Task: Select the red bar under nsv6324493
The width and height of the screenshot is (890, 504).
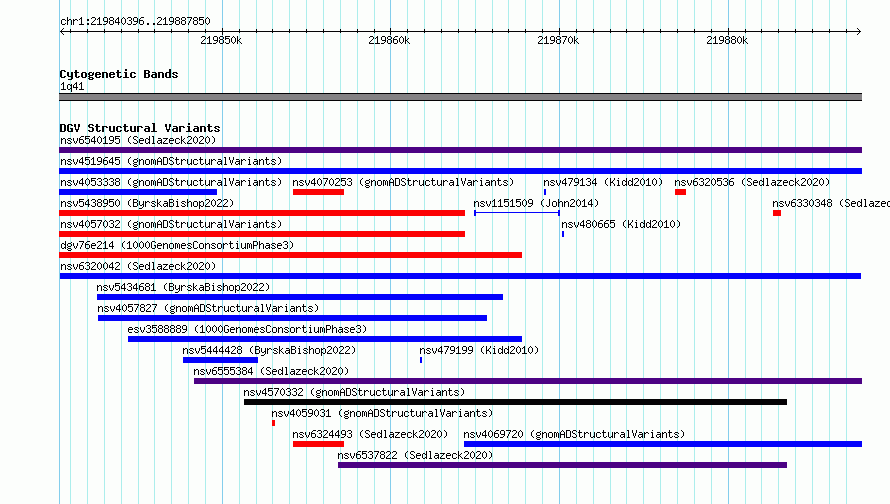Action: (318, 444)
